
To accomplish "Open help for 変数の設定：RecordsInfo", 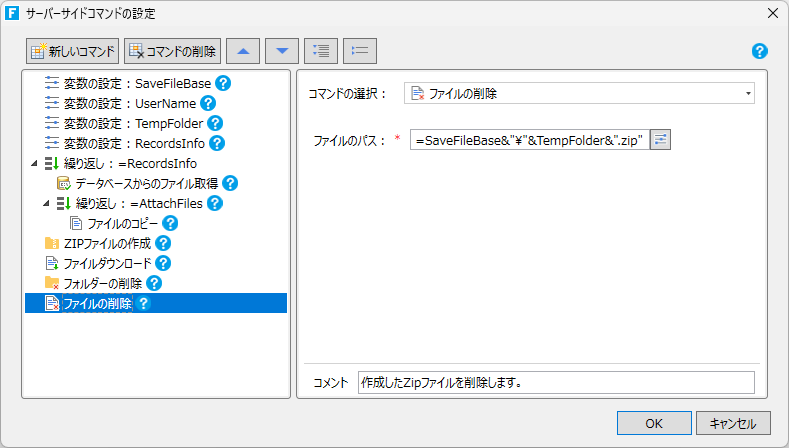I will [217, 143].
